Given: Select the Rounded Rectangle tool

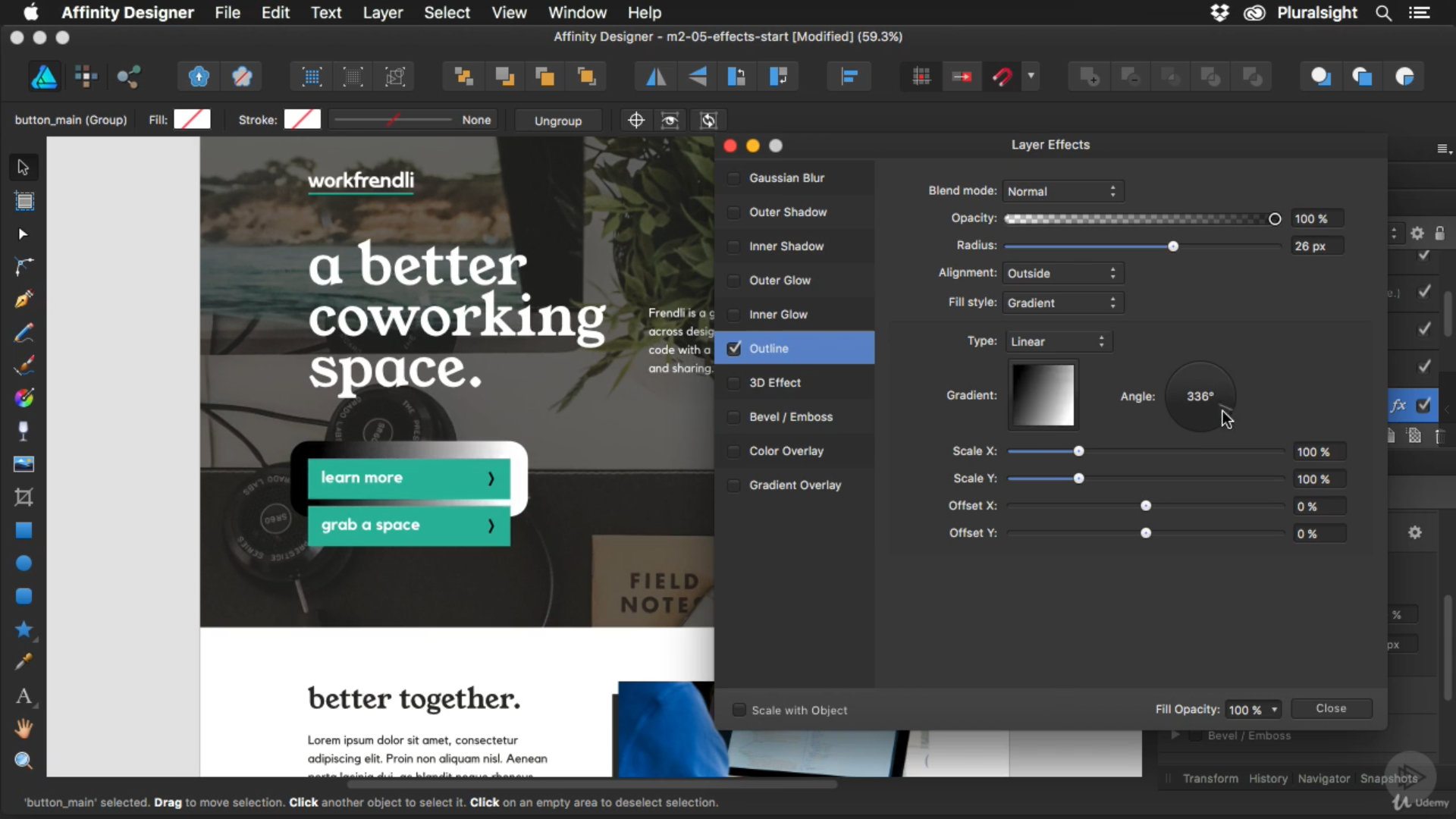Looking at the screenshot, I should pos(24,597).
